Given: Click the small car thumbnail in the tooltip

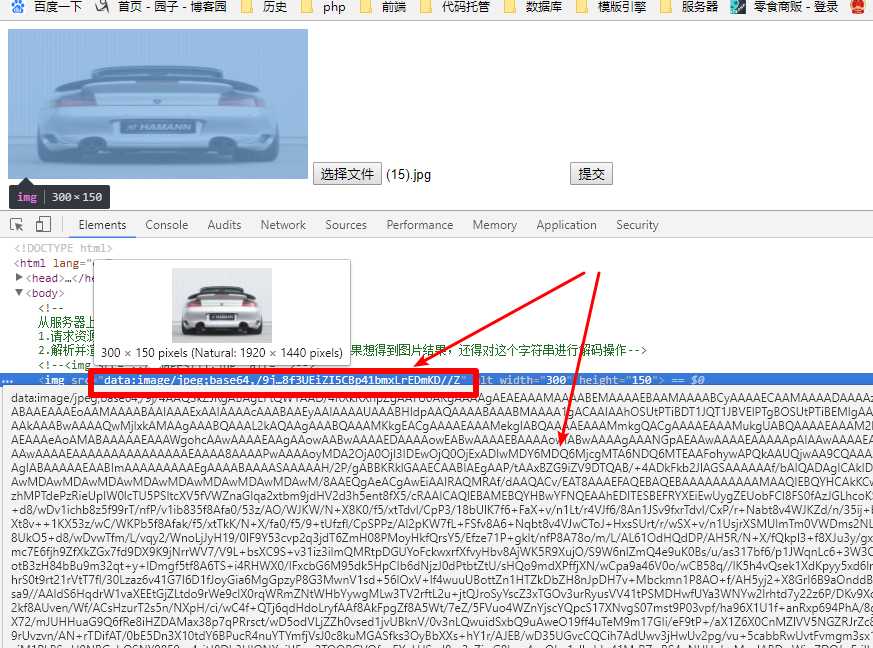Looking at the screenshot, I should (x=222, y=305).
